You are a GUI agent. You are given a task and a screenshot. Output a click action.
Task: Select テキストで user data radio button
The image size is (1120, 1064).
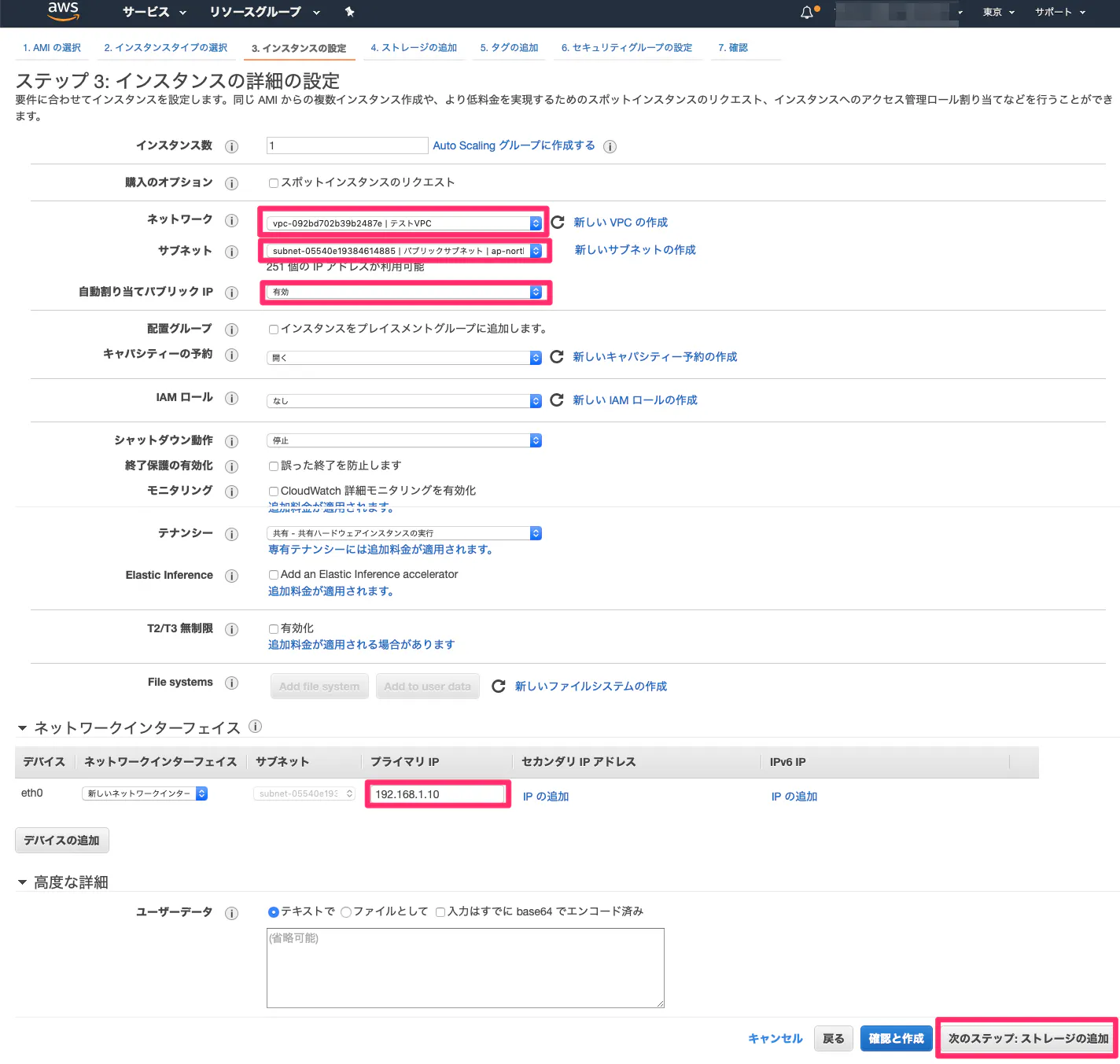click(274, 912)
